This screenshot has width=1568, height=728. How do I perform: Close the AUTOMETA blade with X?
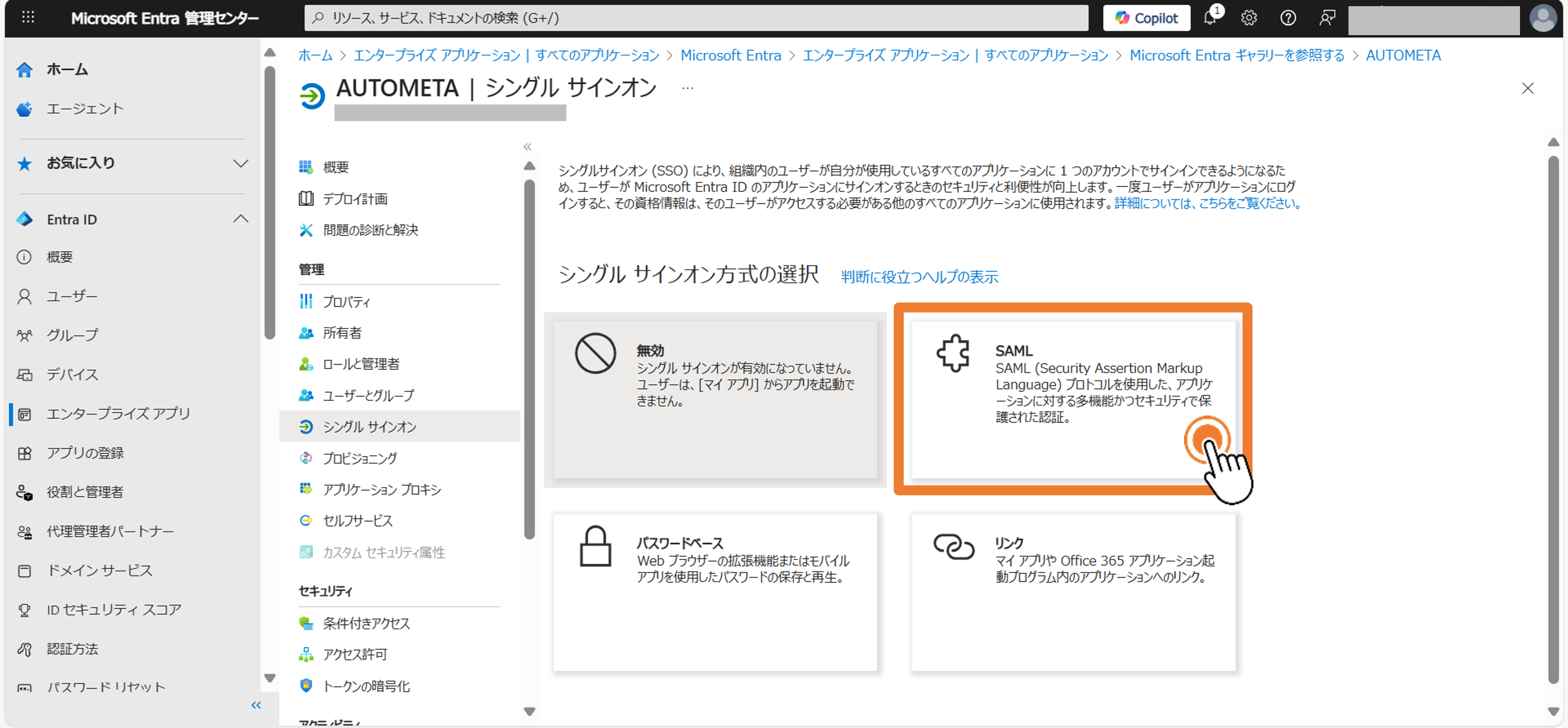(1528, 88)
